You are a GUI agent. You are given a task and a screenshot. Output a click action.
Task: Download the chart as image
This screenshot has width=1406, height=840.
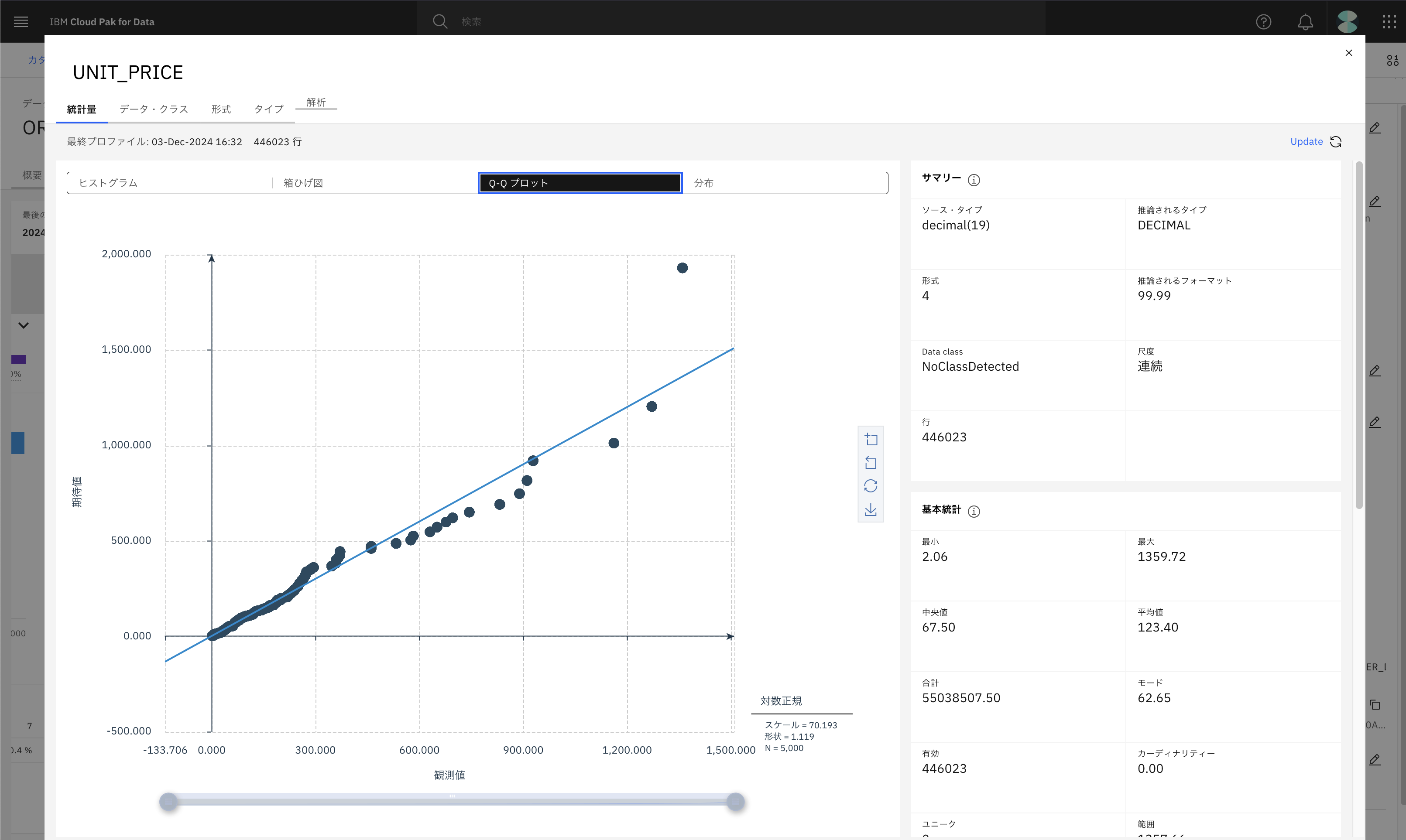click(871, 510)
